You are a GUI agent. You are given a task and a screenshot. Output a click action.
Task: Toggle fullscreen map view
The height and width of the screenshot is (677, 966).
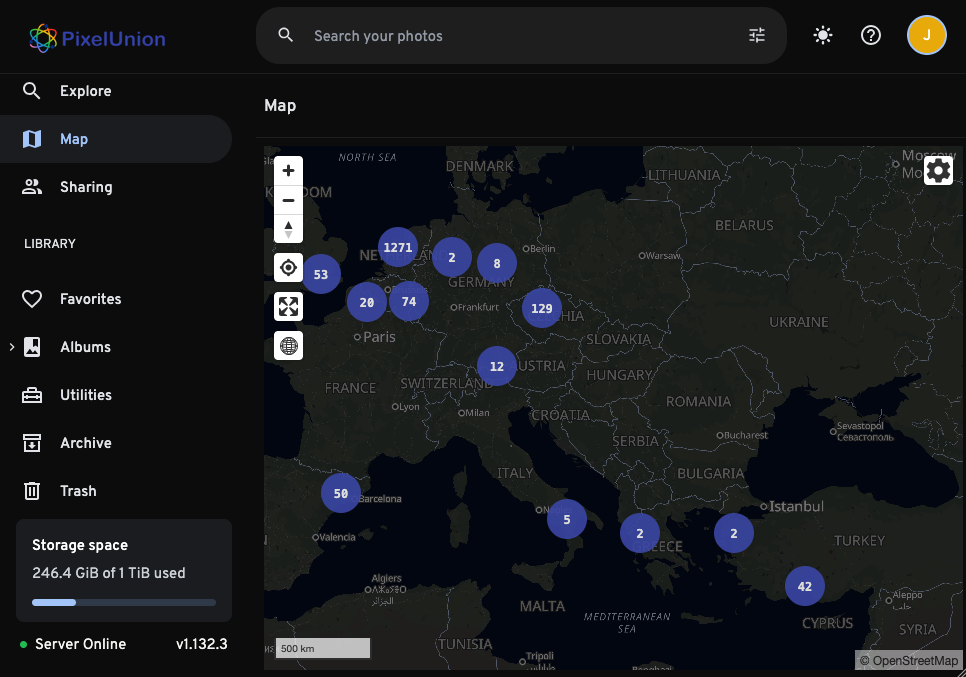[288, 306]
